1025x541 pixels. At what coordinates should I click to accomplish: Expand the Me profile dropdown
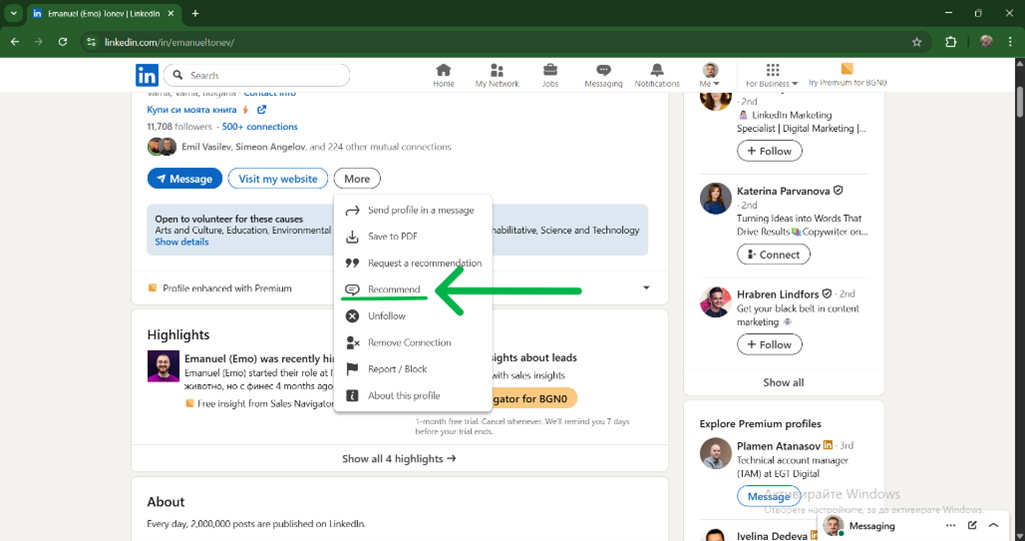pos(710,76)
